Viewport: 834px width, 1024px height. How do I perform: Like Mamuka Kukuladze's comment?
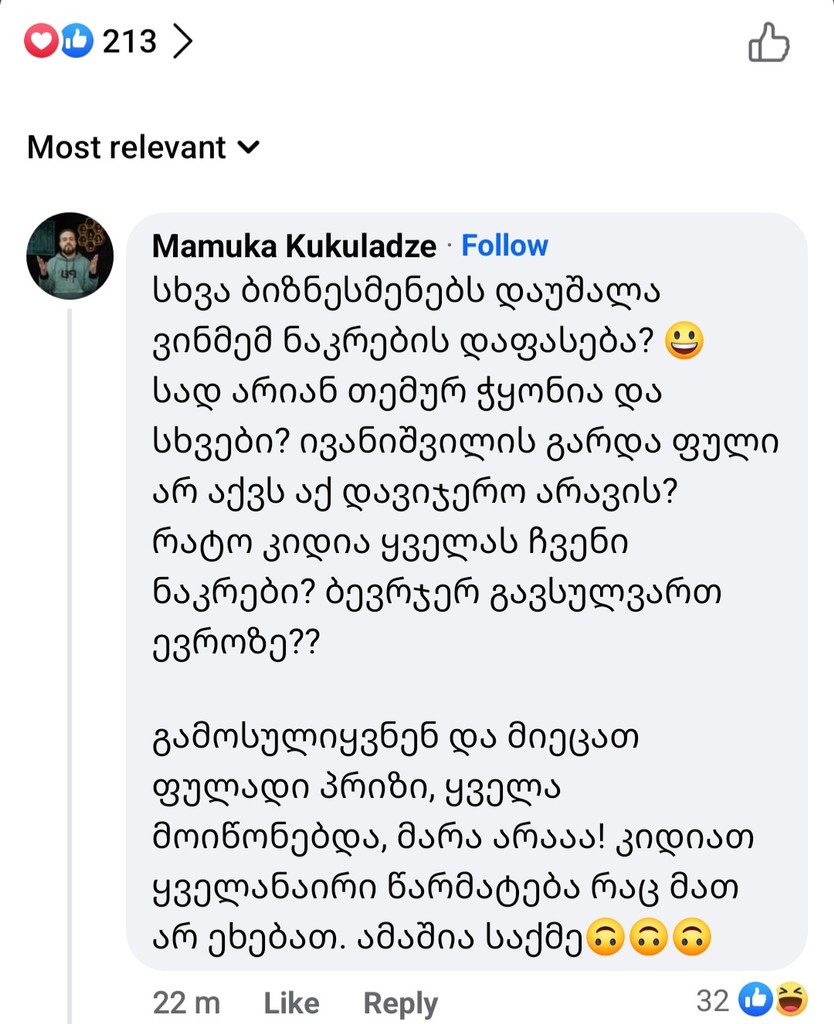click(291, 1002)
